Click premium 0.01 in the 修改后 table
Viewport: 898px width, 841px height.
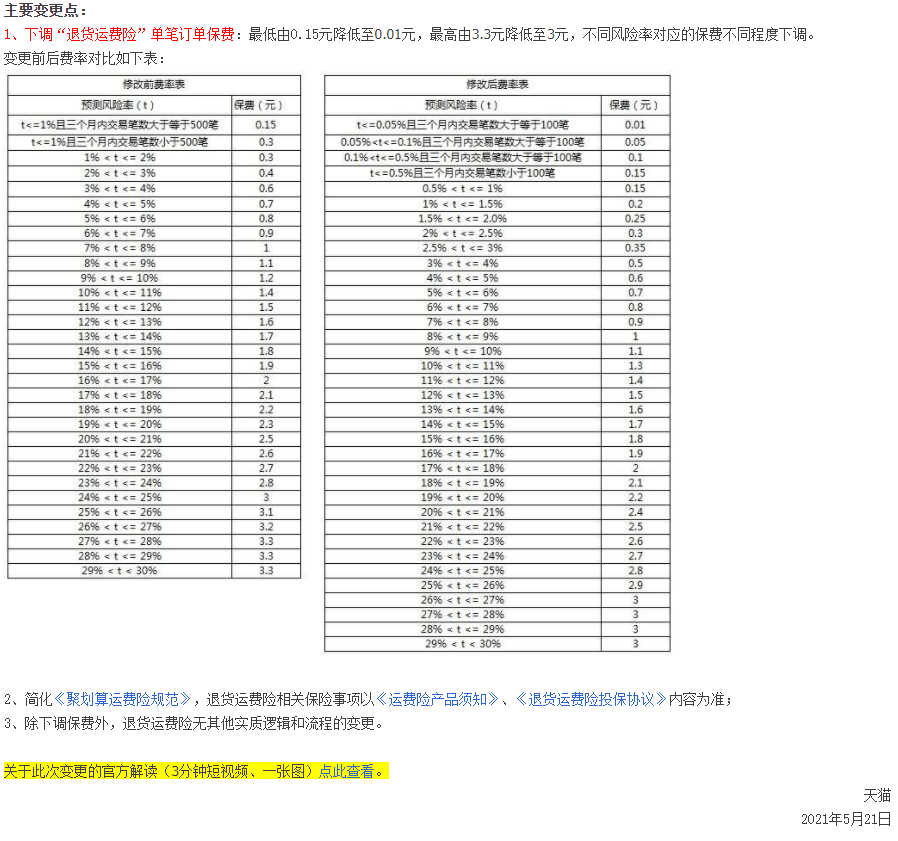tap(635, 125)
